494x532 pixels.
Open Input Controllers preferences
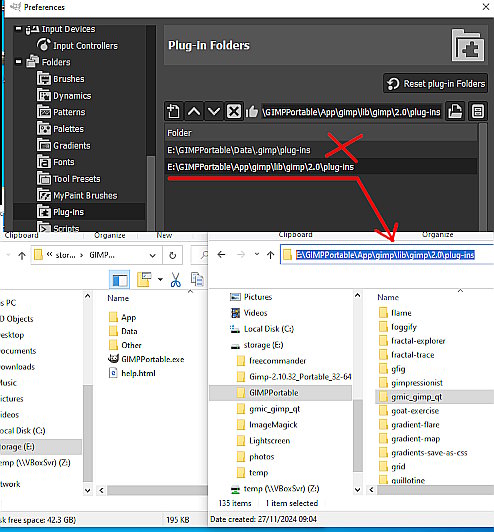click(77, 45)
